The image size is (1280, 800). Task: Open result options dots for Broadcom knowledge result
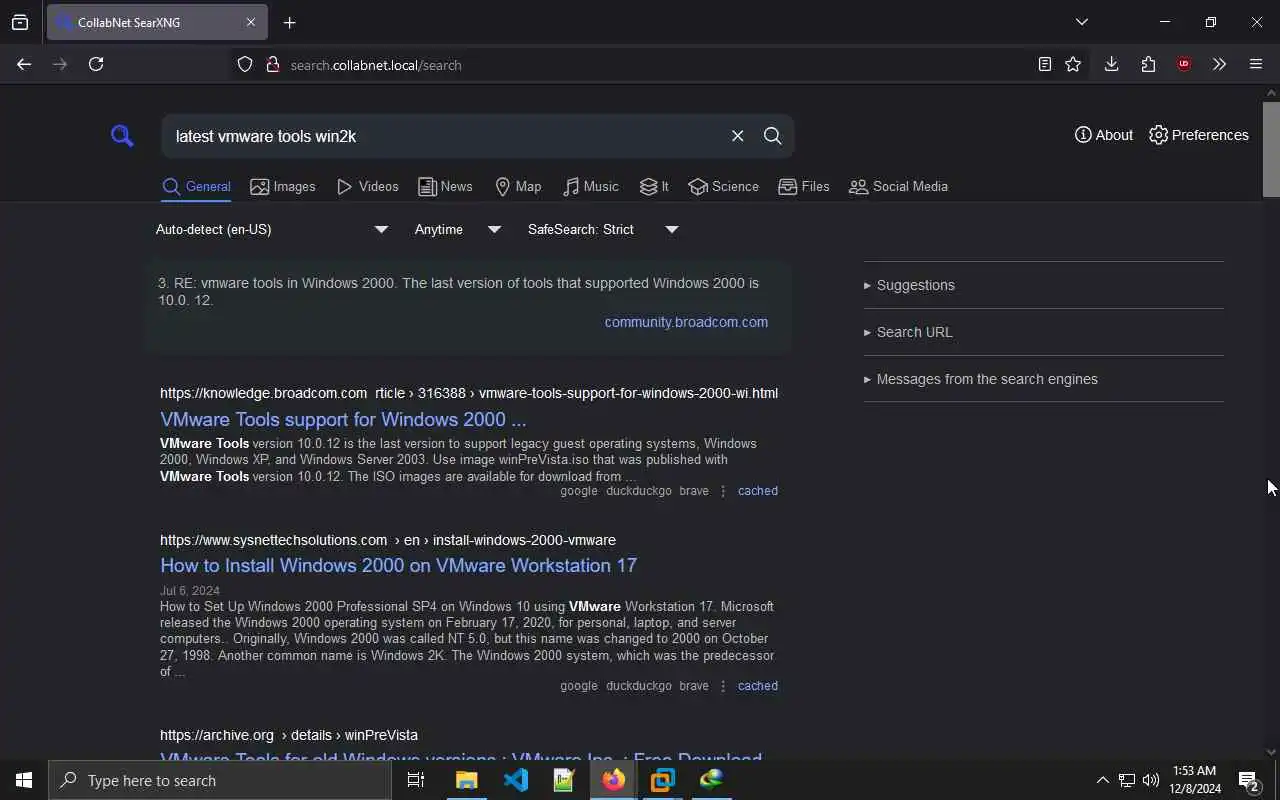[x=723, y=491]
